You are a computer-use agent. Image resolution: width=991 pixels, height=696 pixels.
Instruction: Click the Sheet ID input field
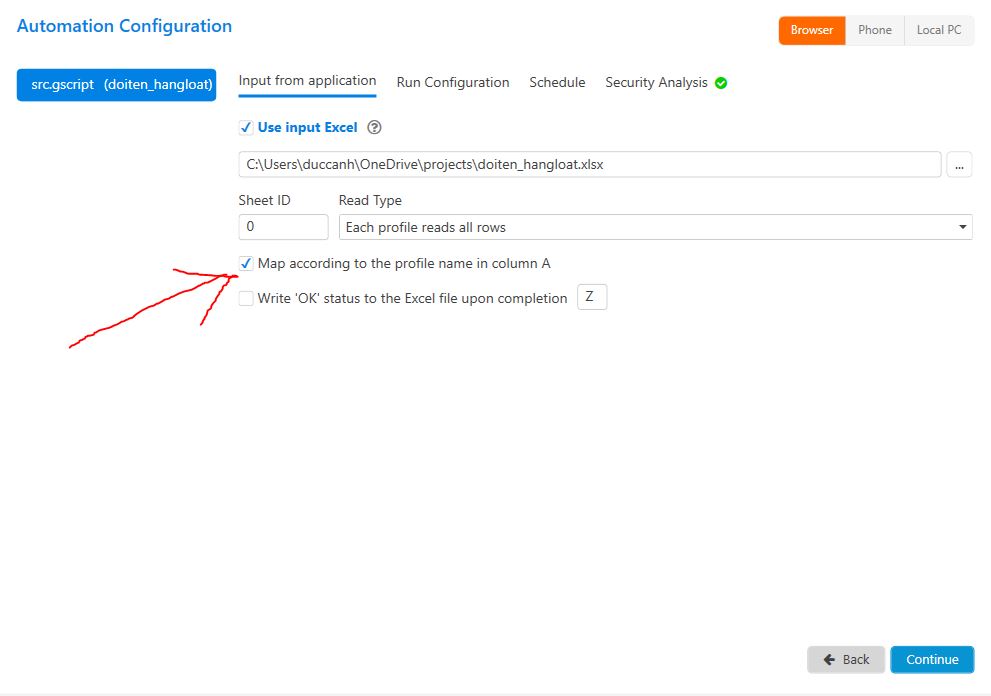coord(283,226)
